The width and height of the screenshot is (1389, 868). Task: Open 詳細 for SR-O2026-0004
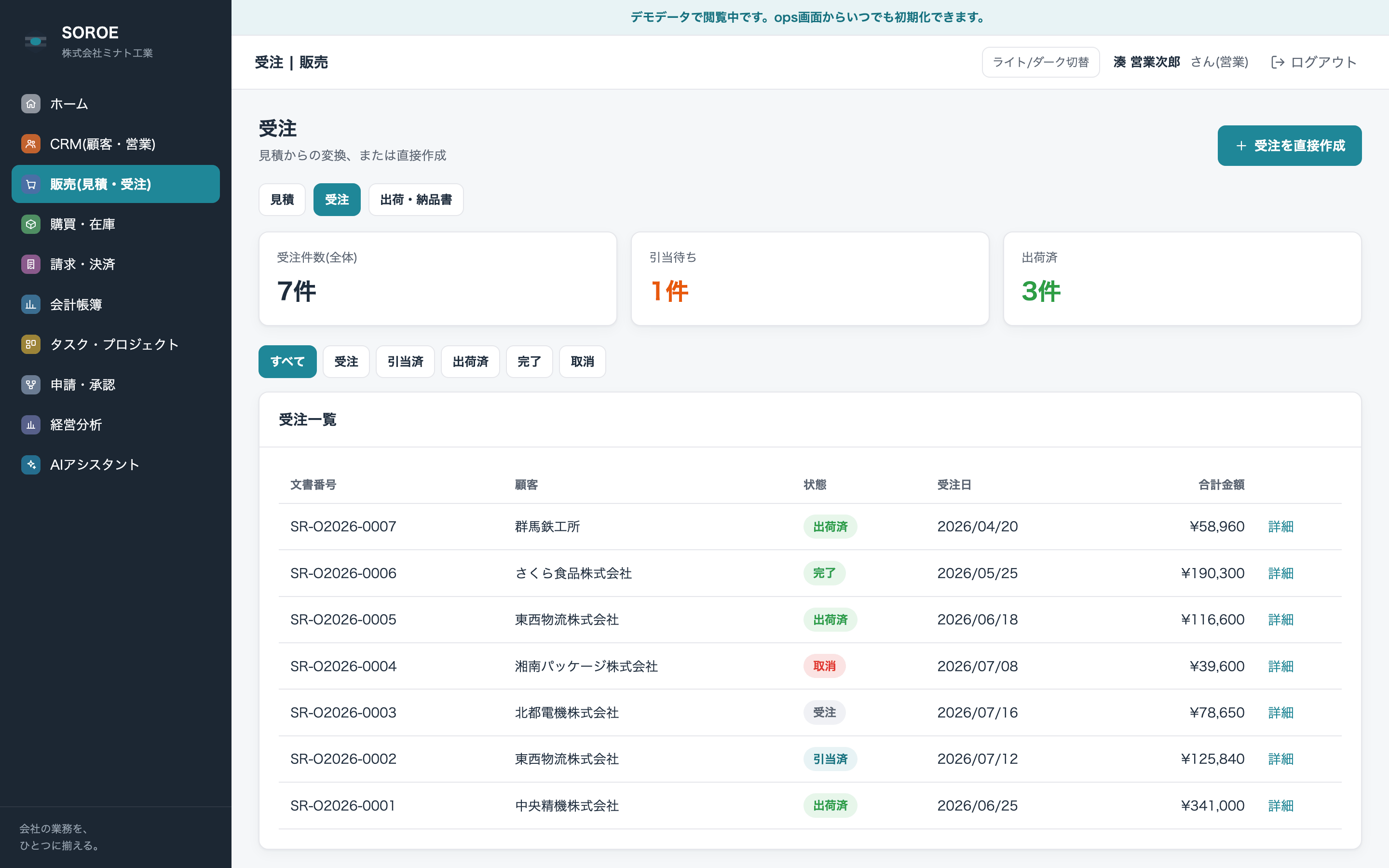pos(1280,666)
